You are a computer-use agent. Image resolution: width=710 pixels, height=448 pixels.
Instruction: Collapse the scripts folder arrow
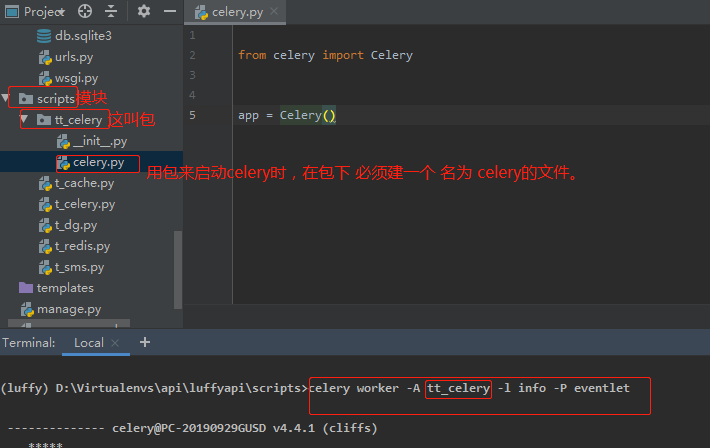click(x=5, y=98)
